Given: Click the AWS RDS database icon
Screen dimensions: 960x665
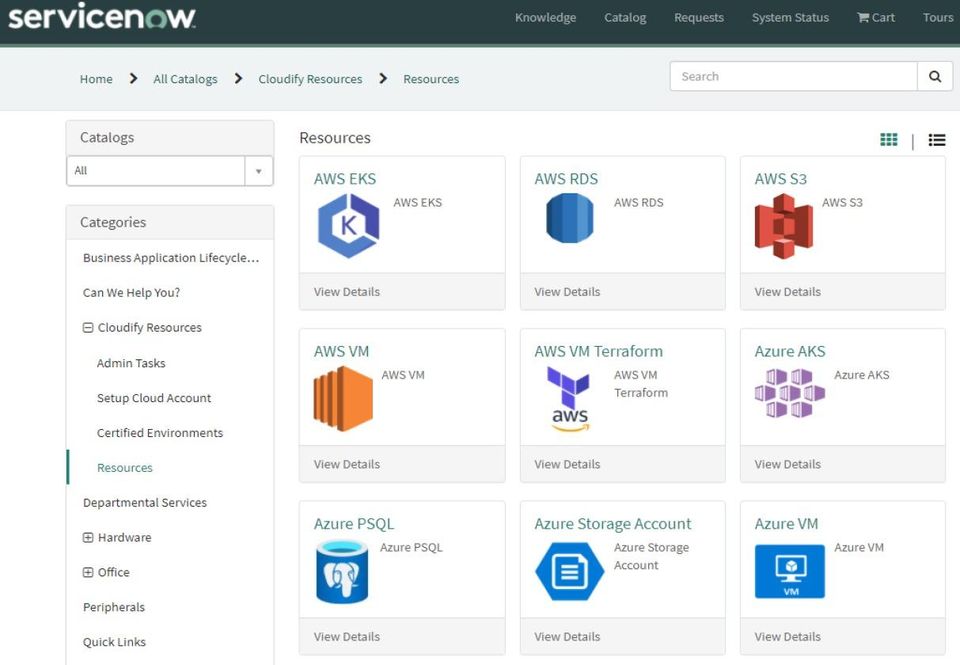Looking at the screenshot, I should point(569,218).
